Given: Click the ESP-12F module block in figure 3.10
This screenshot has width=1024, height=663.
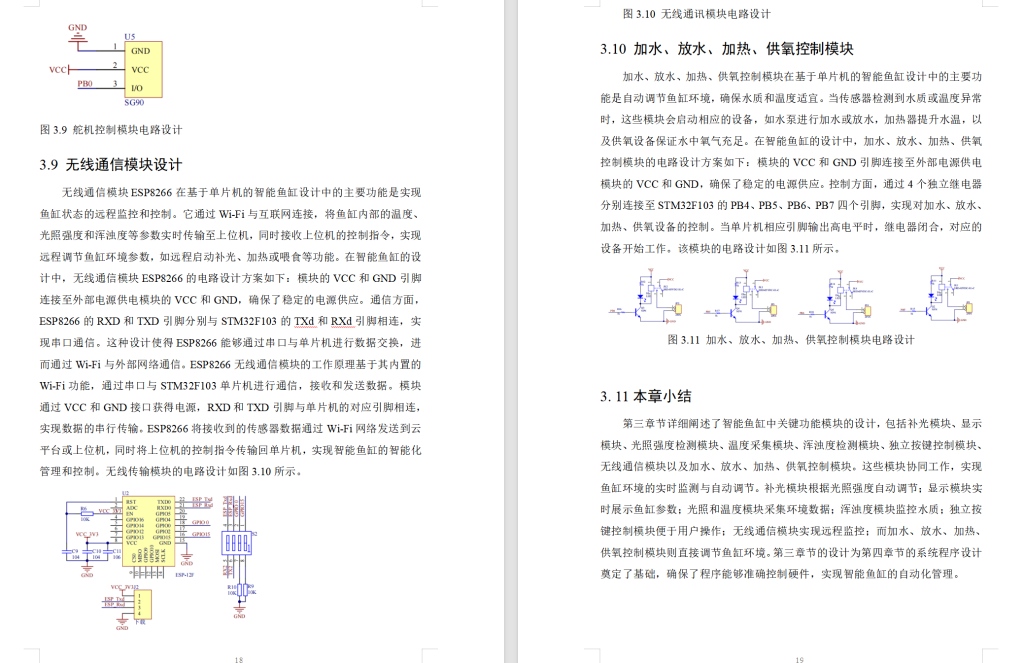Looking at the screenshot, I should click(x=148, y=532).
